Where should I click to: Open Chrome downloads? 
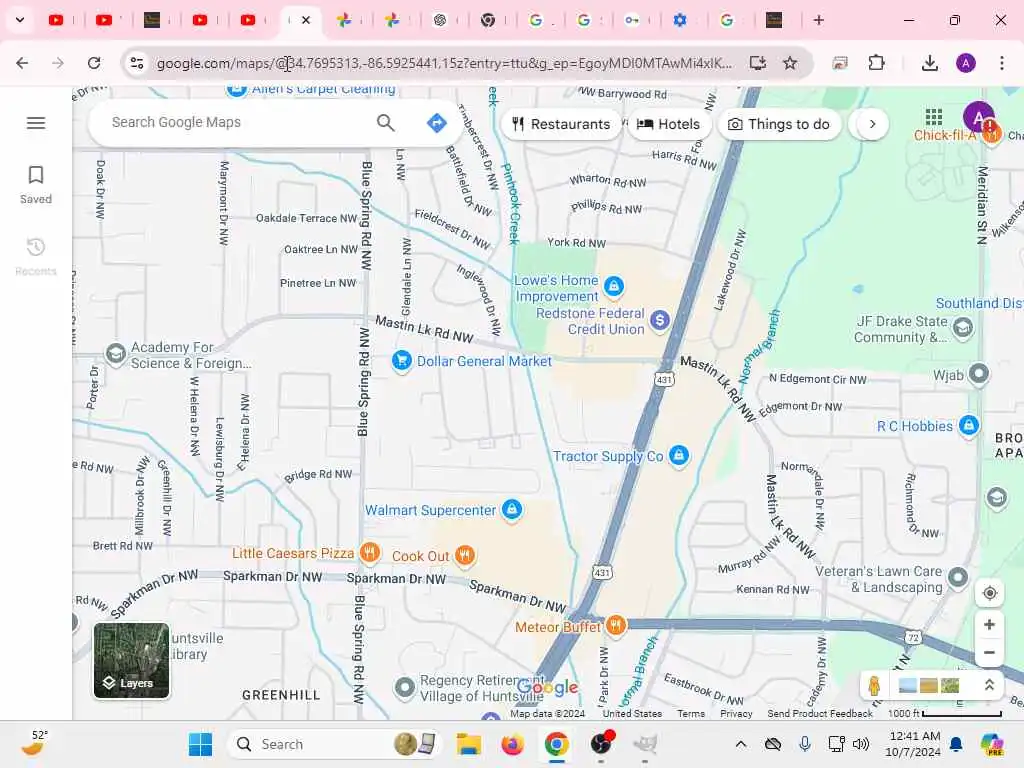930,63
